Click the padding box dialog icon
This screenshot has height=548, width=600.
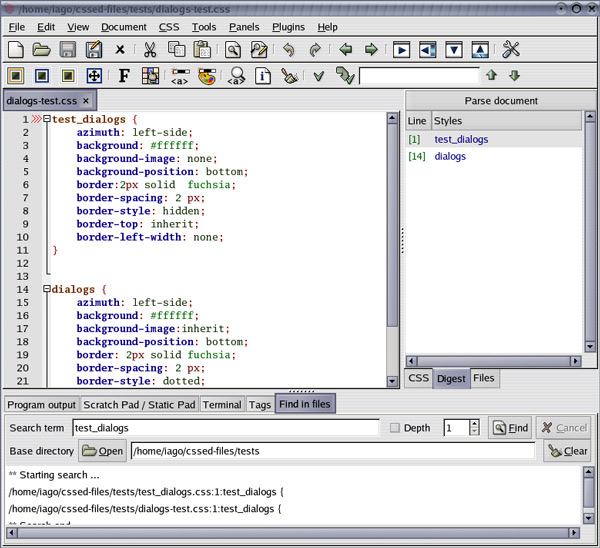(68, 76)
